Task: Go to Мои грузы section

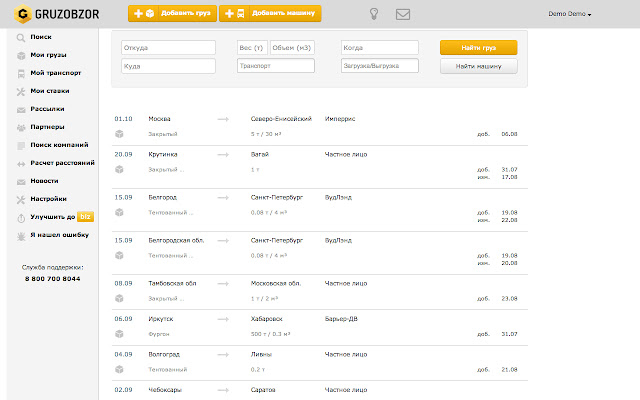Action: [x=48, y=55]
